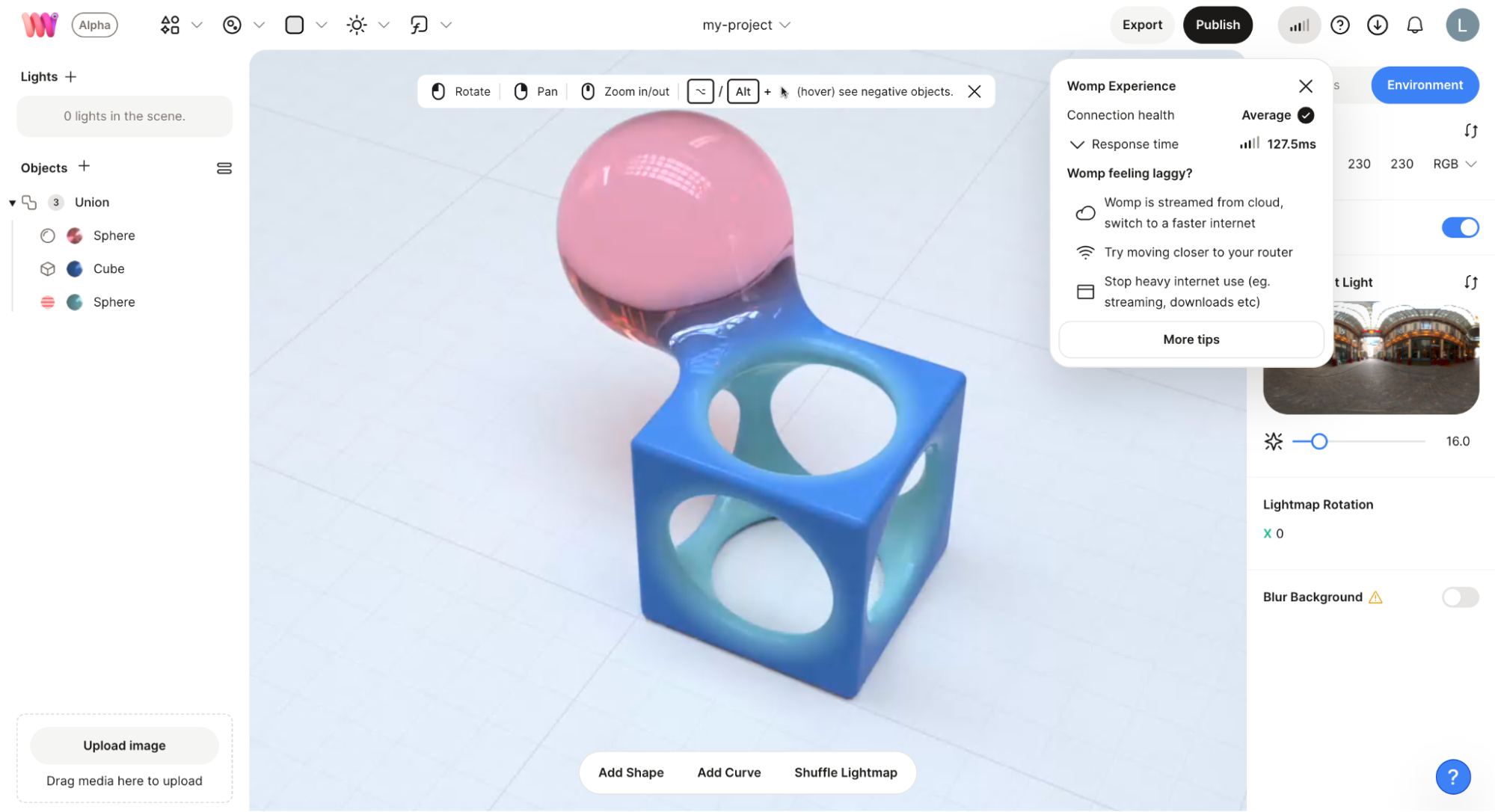Enable the Blur Background toggle
This screenshot has height=812, width=1495.
click(x=1460, y=597)
